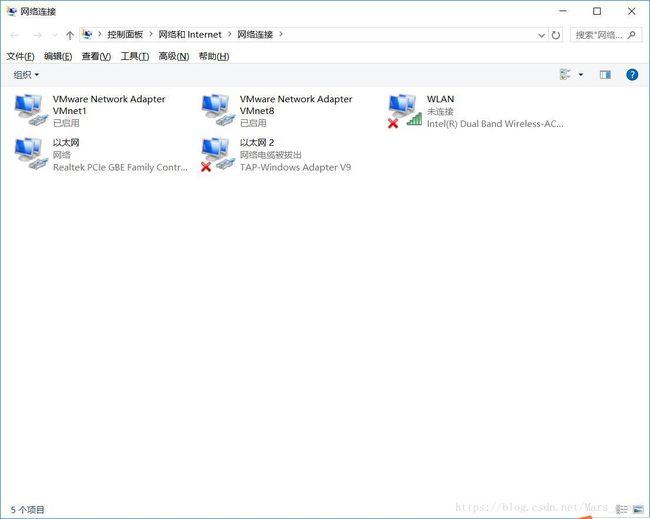Switch to large icons view in status bar
The image size is (650, 519).
(638, 509)
